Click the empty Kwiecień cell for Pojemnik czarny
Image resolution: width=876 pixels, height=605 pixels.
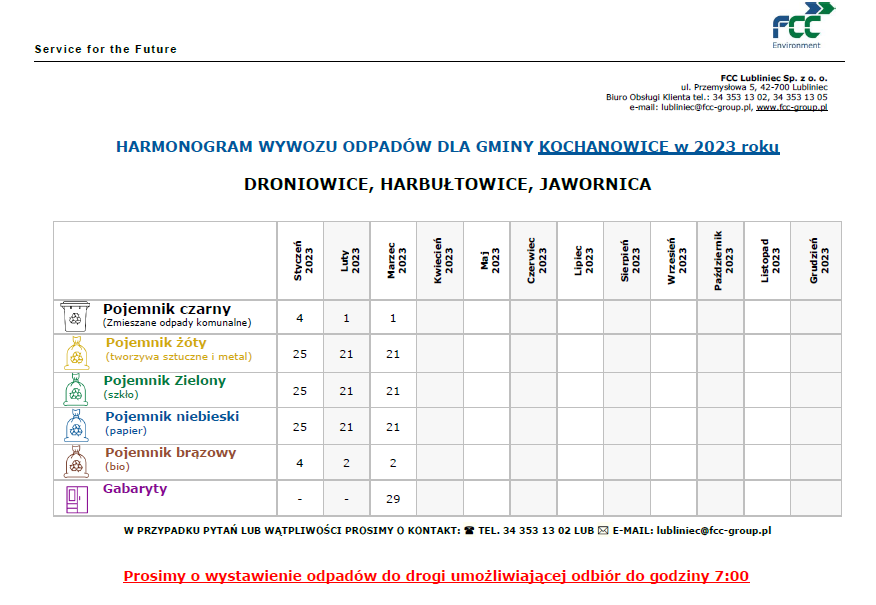tap(440, 318)
